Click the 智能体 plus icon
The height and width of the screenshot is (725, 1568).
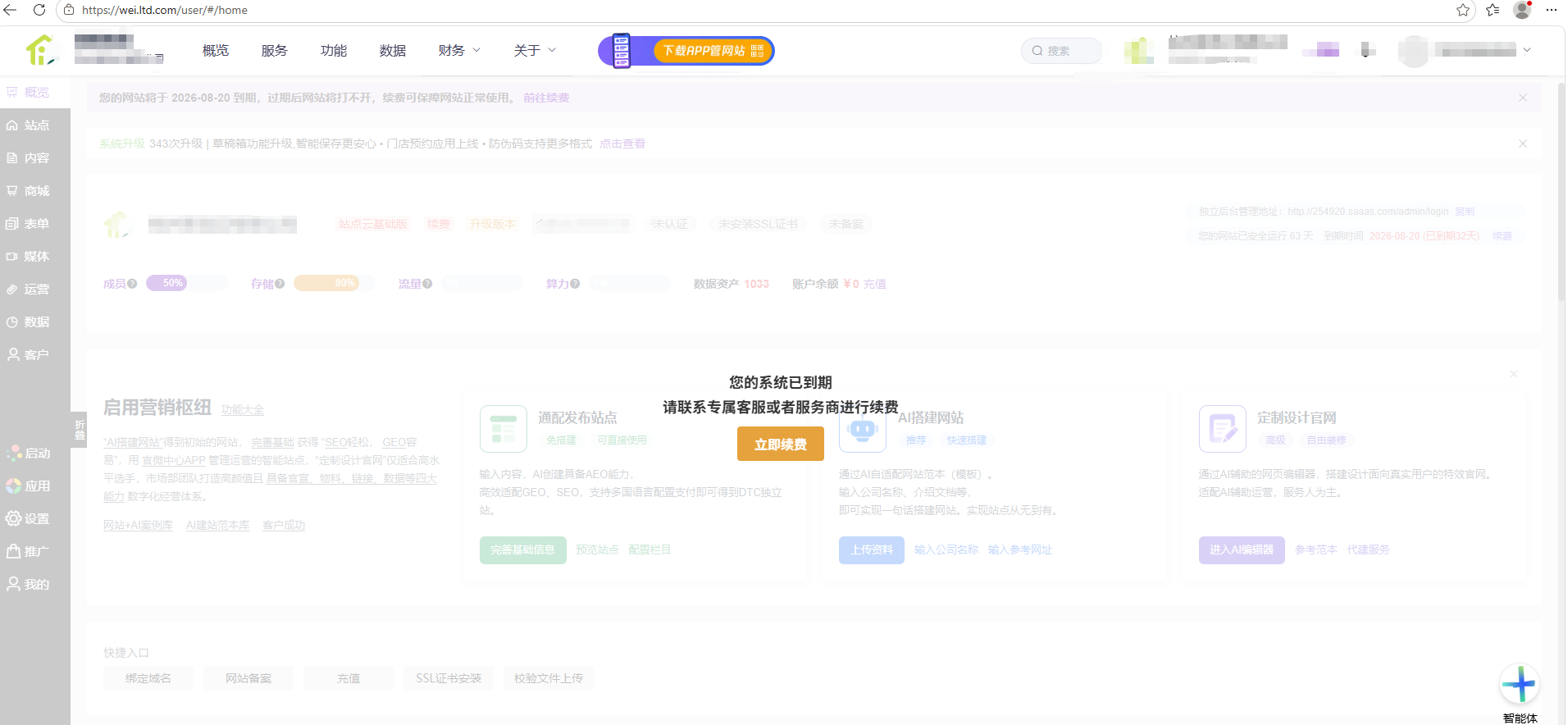1520,684
